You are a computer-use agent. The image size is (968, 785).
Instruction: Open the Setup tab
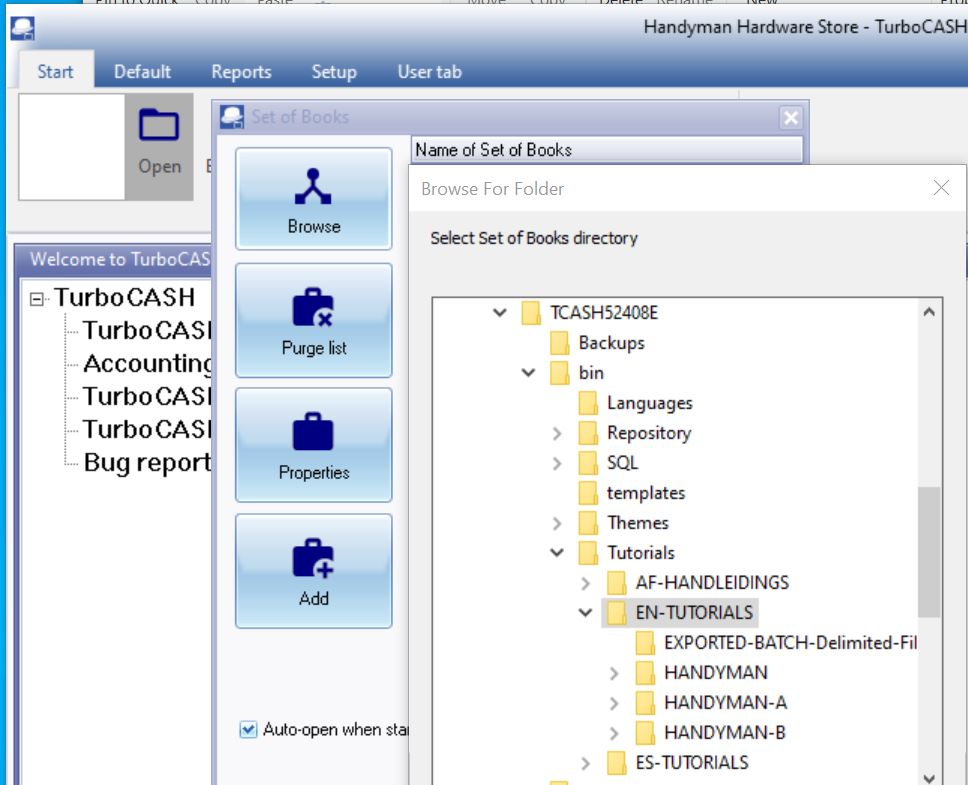[334, 72]
